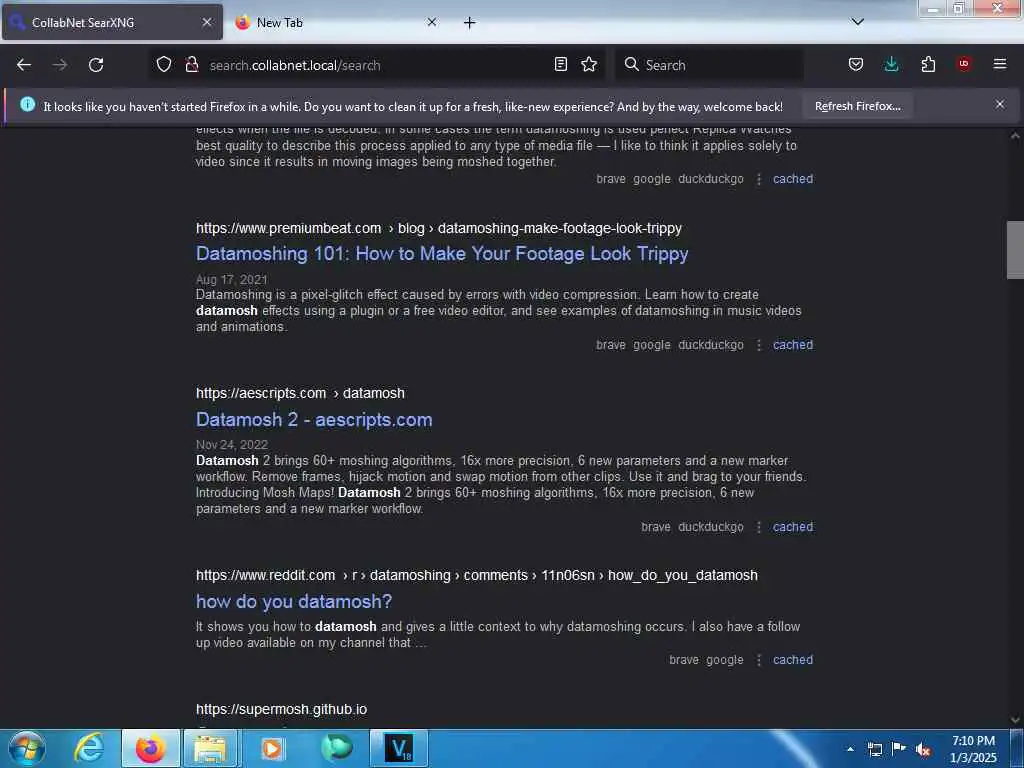Open the Action Center flag icon
Viewport: 1024px width, 768px height.
click(x=899, y=749)
